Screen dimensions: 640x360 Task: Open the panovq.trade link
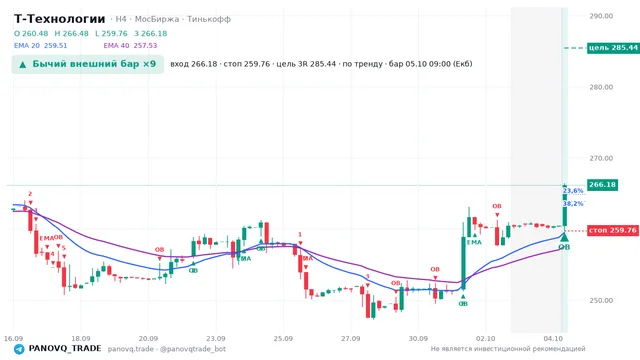(x=131, y=349)
